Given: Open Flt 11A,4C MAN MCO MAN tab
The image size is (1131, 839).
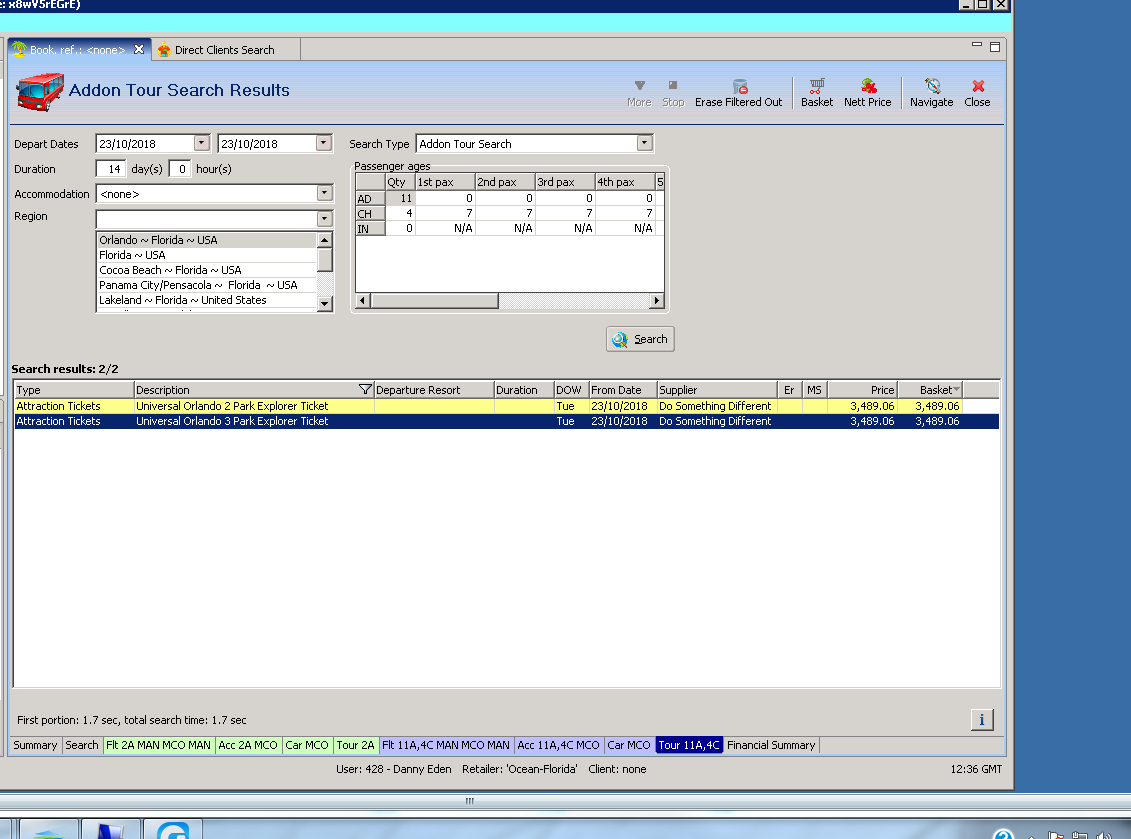Looking at the screenshot, I should 445,745.
